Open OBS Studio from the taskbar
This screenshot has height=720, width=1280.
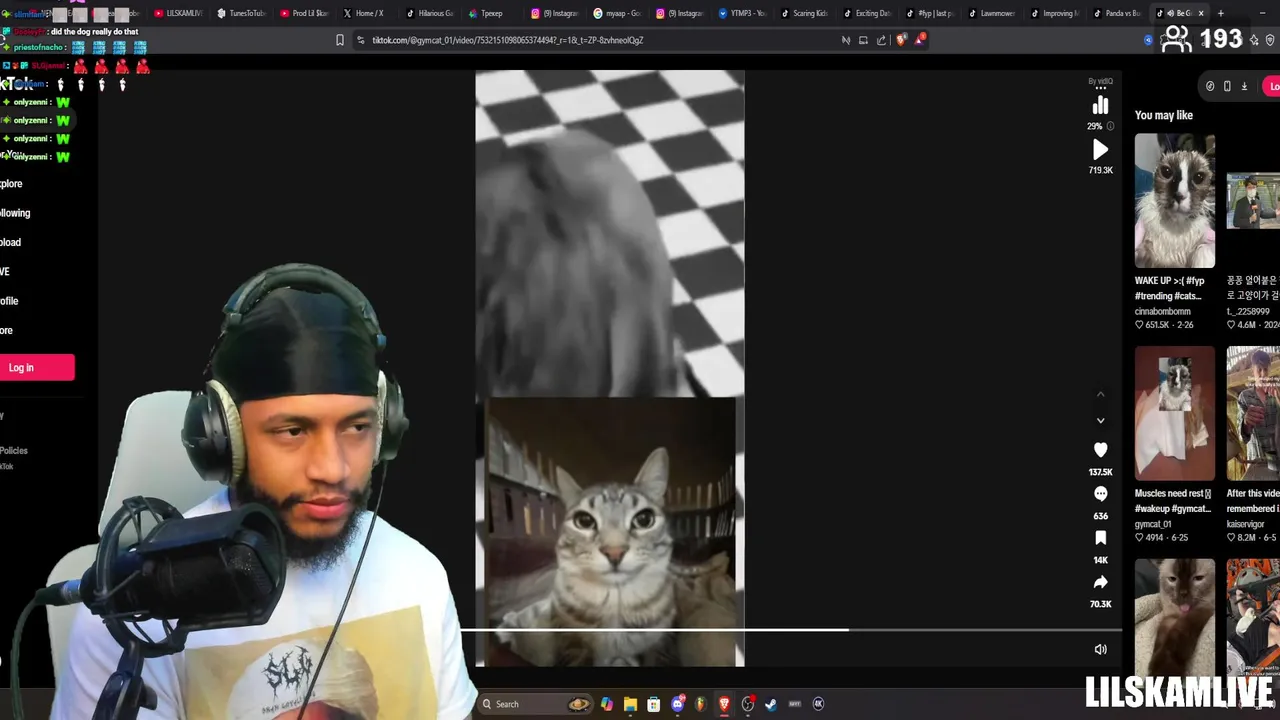(x=747, y=704)
